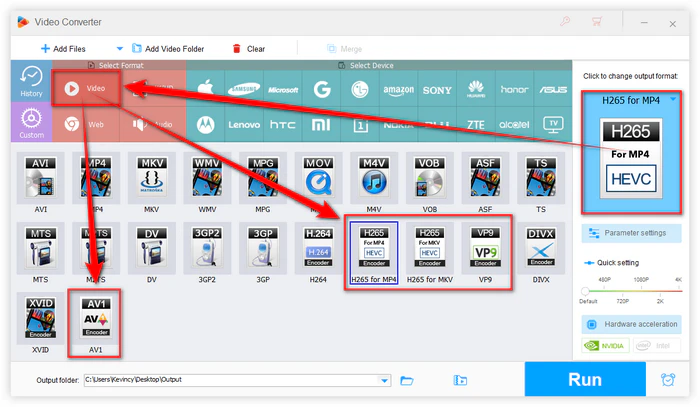
Task: Expand the Add Files dropdown arrow
Action: pyautogui.click(x=119, y=48)
